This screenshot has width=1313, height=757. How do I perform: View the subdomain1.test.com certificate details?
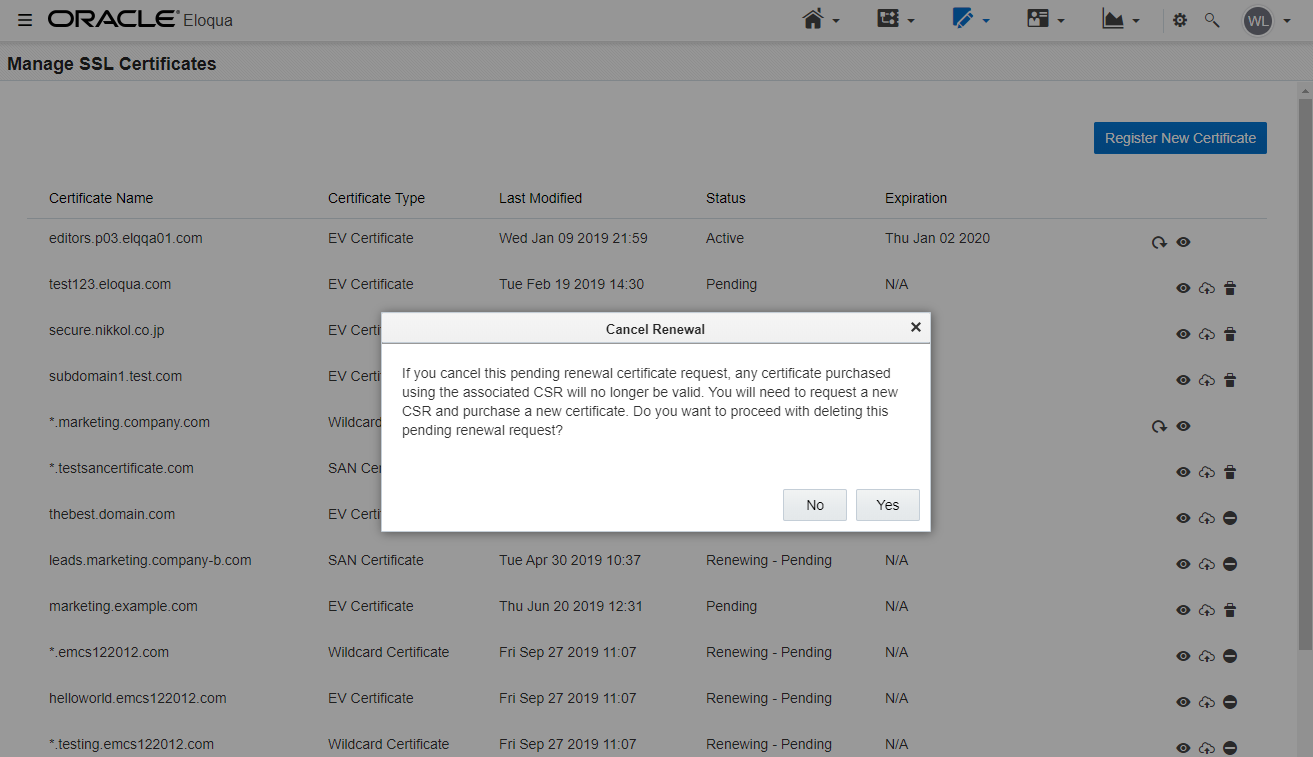(1183, 380)
